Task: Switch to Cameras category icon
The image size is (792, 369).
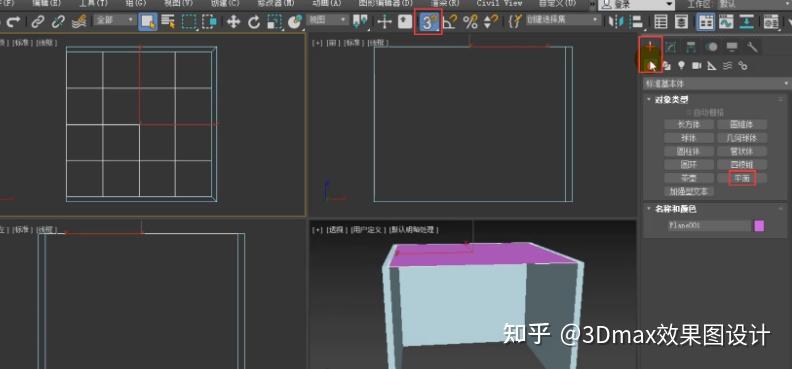Action: [x=697, y=65]
